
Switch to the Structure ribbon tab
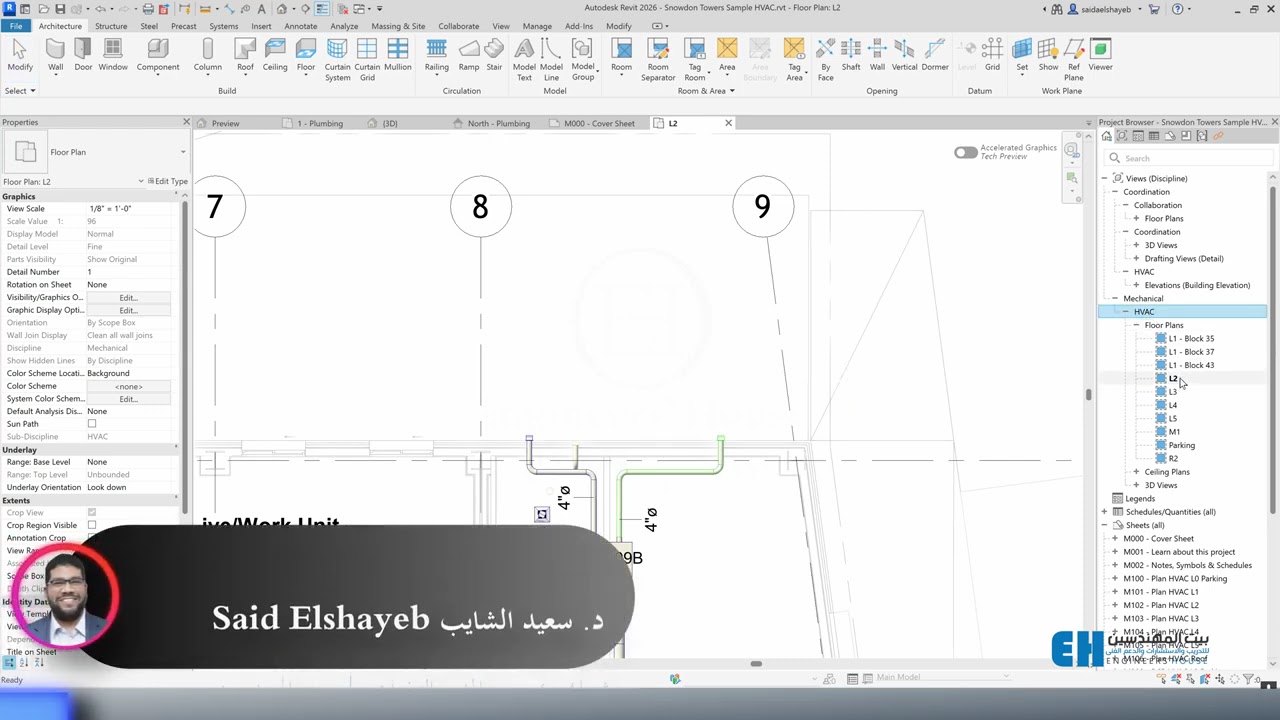(111, 26)
